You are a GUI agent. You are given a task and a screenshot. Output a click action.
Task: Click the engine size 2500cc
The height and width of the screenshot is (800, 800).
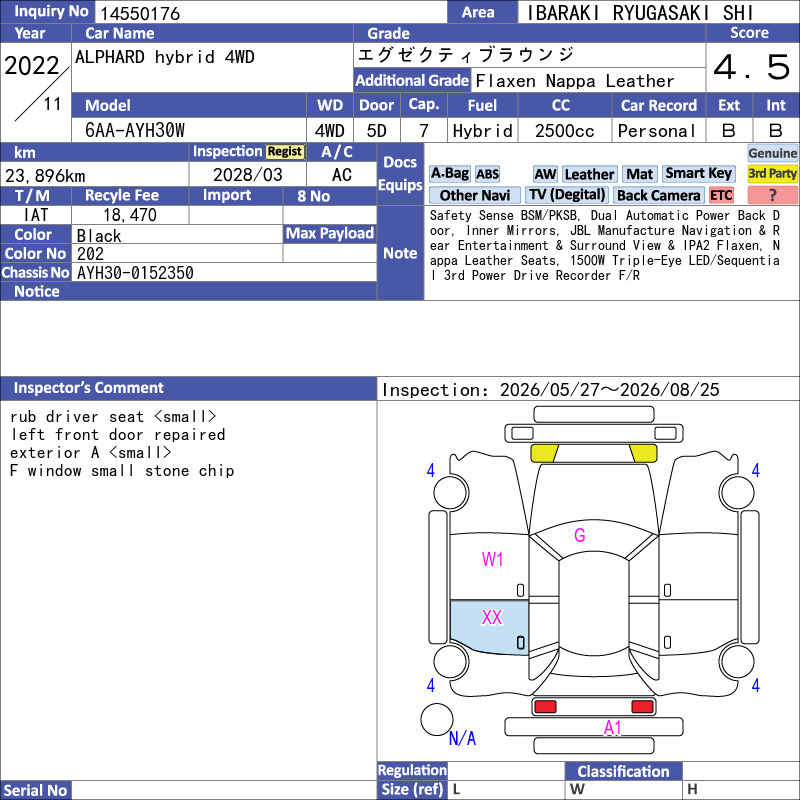[565, 131]
